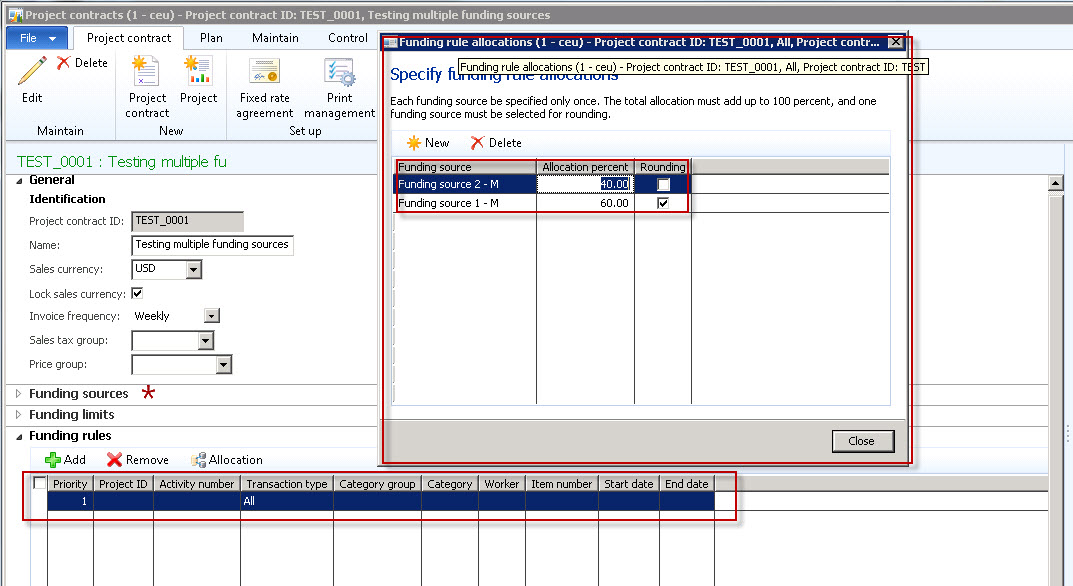
Task: Create a new Project contract via ribbon icon
Action: coord(147,72)
